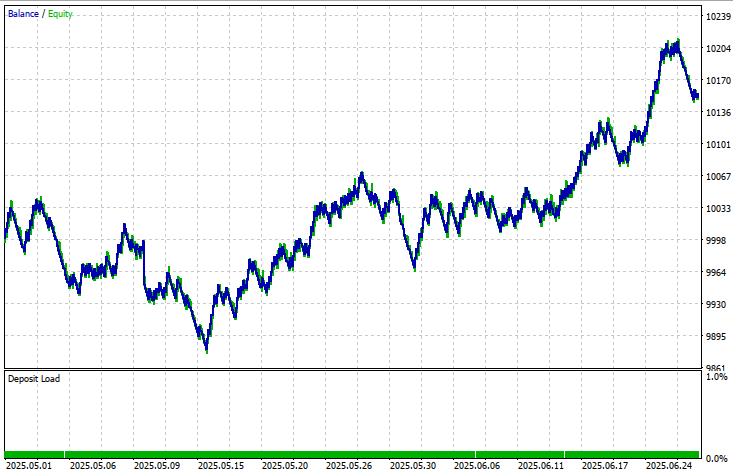
Task: Click the Balance legend label
Action: (23, 14)
